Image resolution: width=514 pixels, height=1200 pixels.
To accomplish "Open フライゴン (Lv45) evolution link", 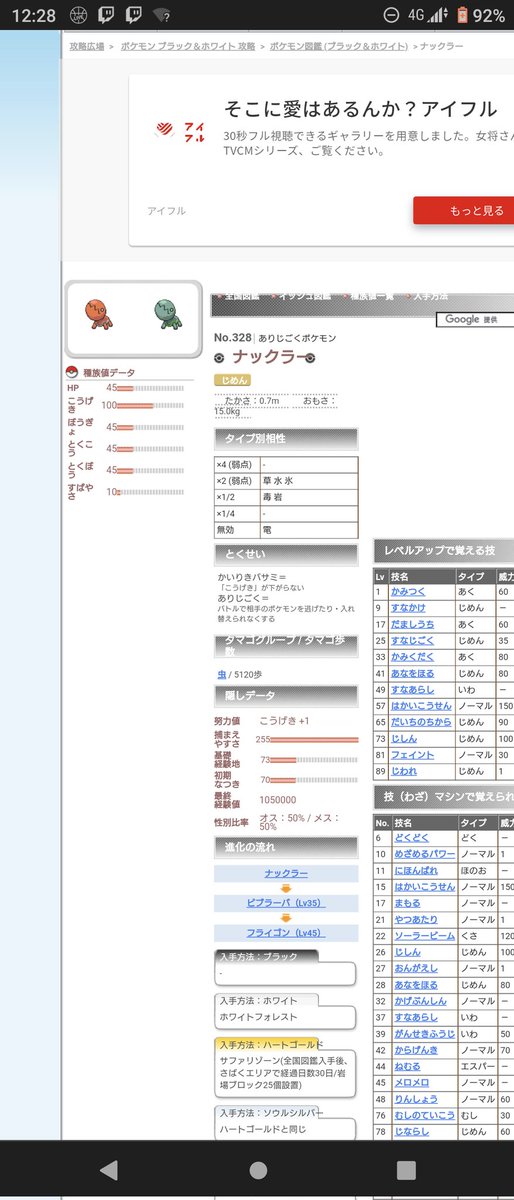I will point(285,932).
